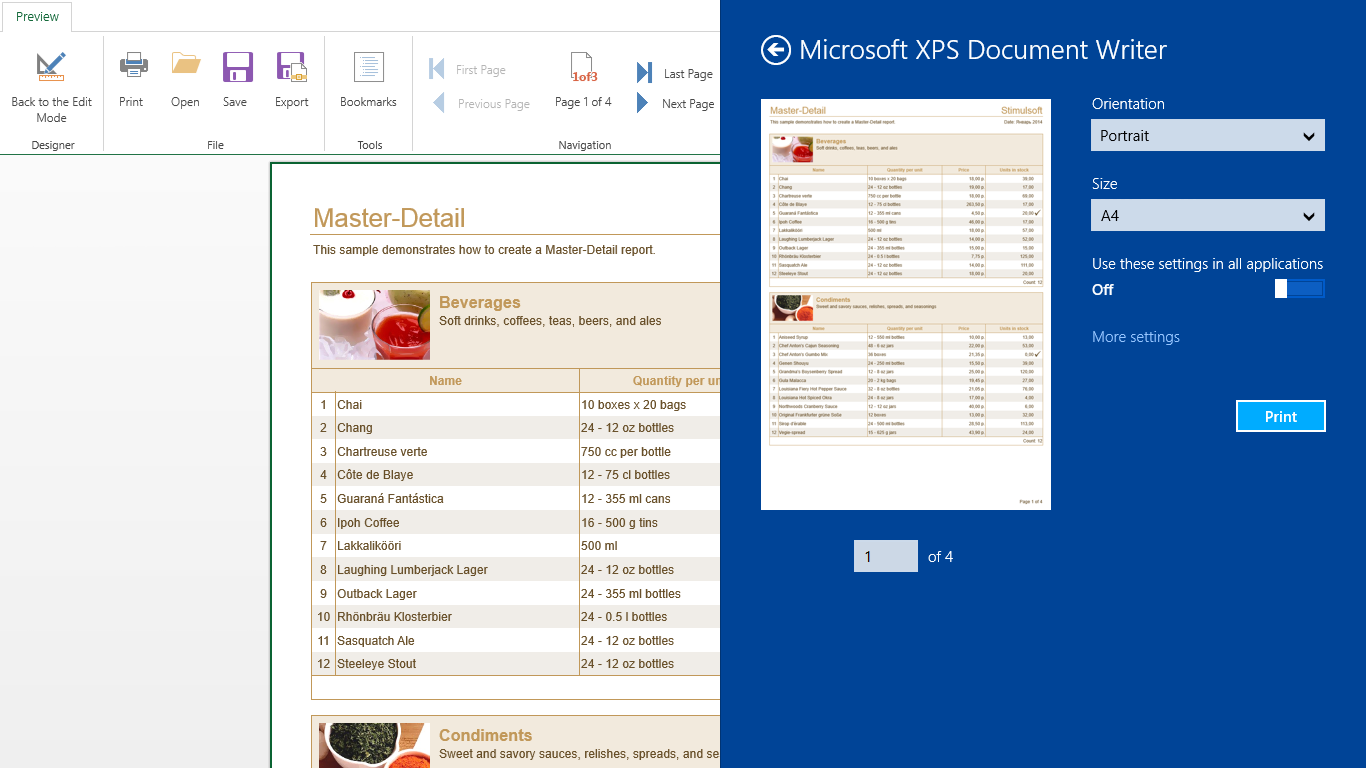Click the Master-Detail report title

(389, 218)
